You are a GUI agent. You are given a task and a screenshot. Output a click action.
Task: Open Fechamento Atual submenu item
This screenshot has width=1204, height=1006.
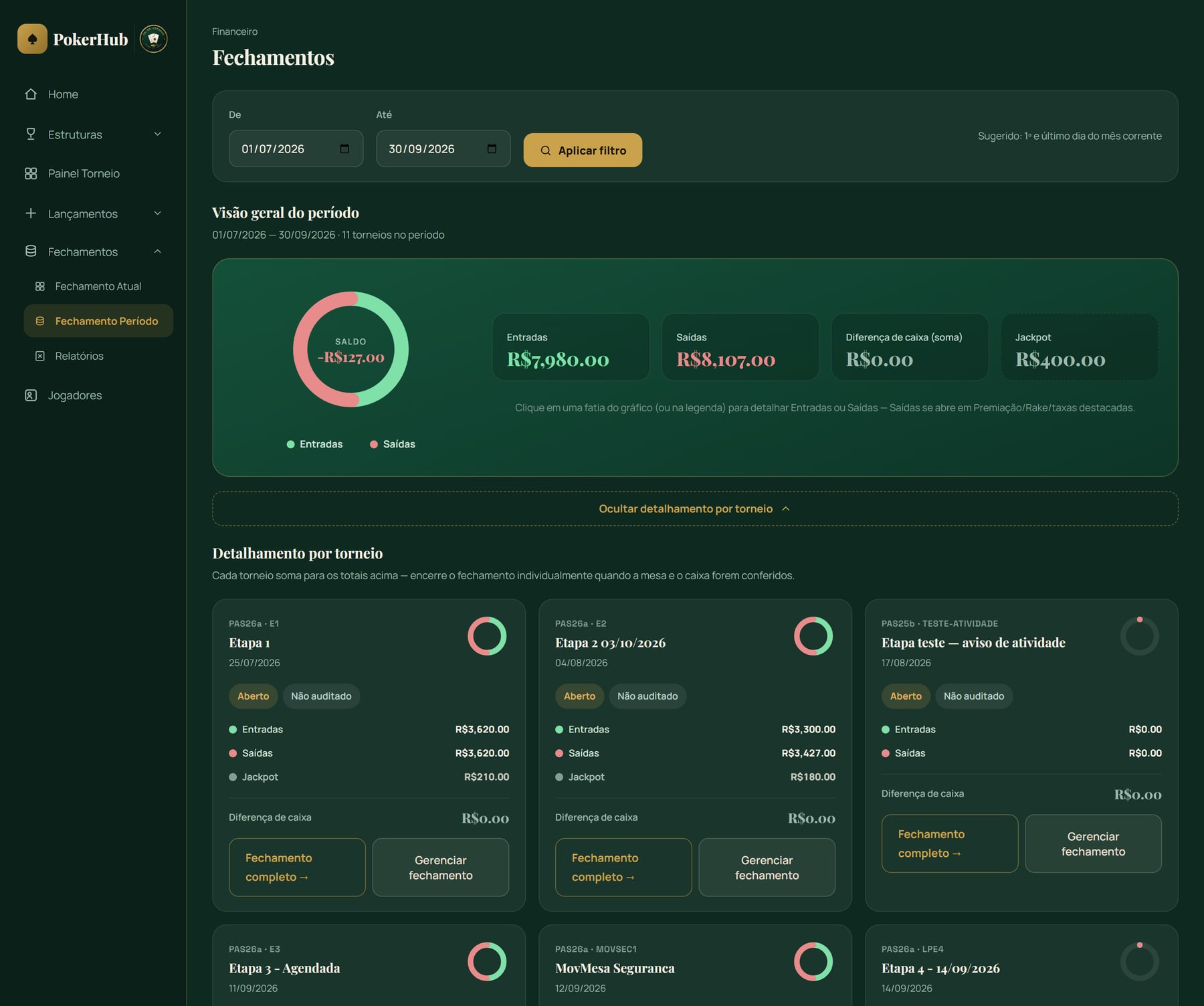point(98,286)
